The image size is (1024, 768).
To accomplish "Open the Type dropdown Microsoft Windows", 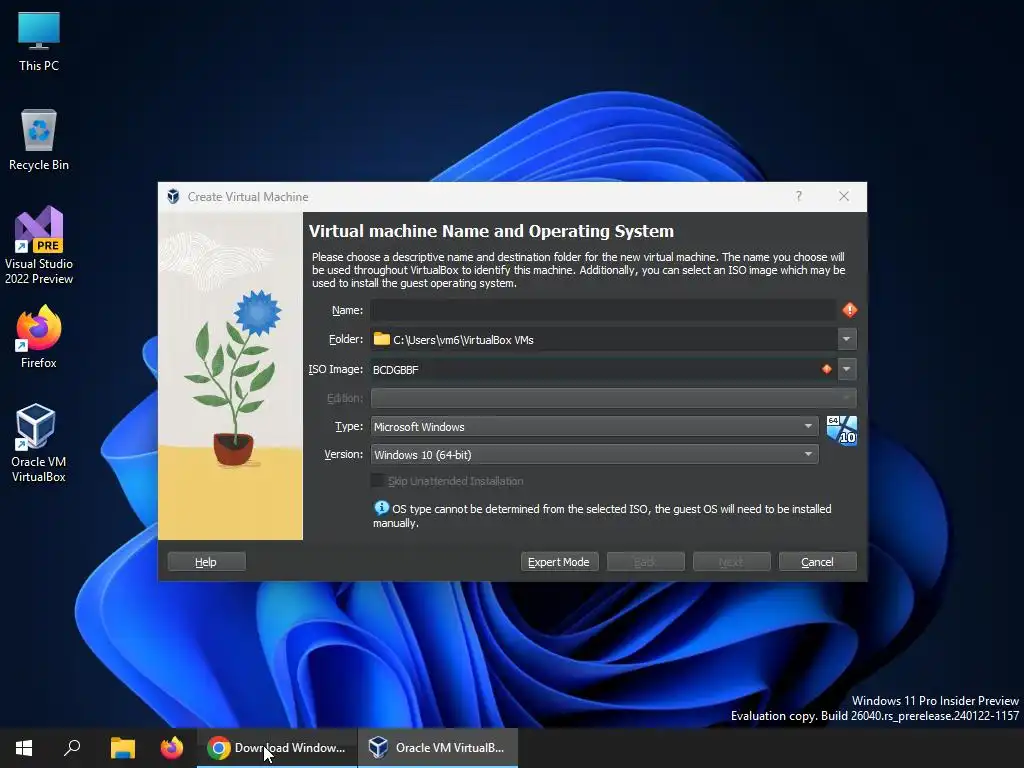I will point(594,426).
